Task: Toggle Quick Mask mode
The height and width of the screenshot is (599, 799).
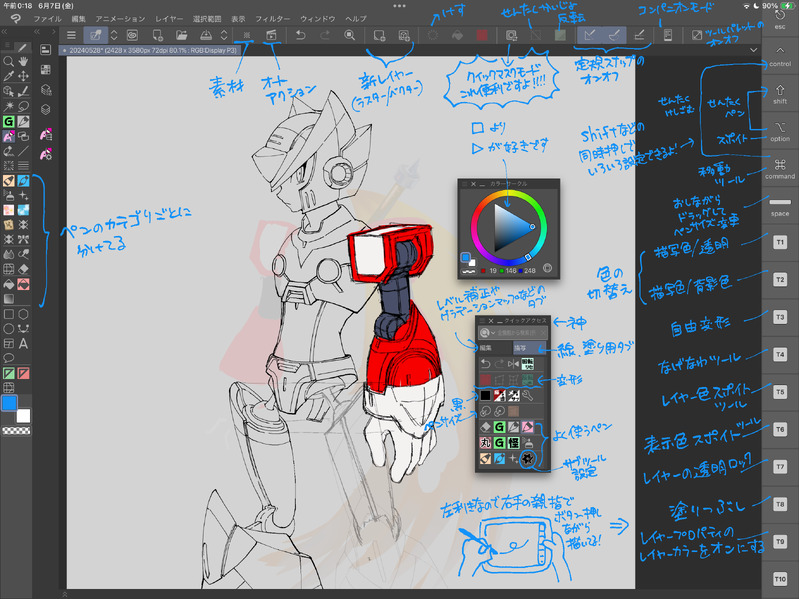Action: click(x=511, y=35)
